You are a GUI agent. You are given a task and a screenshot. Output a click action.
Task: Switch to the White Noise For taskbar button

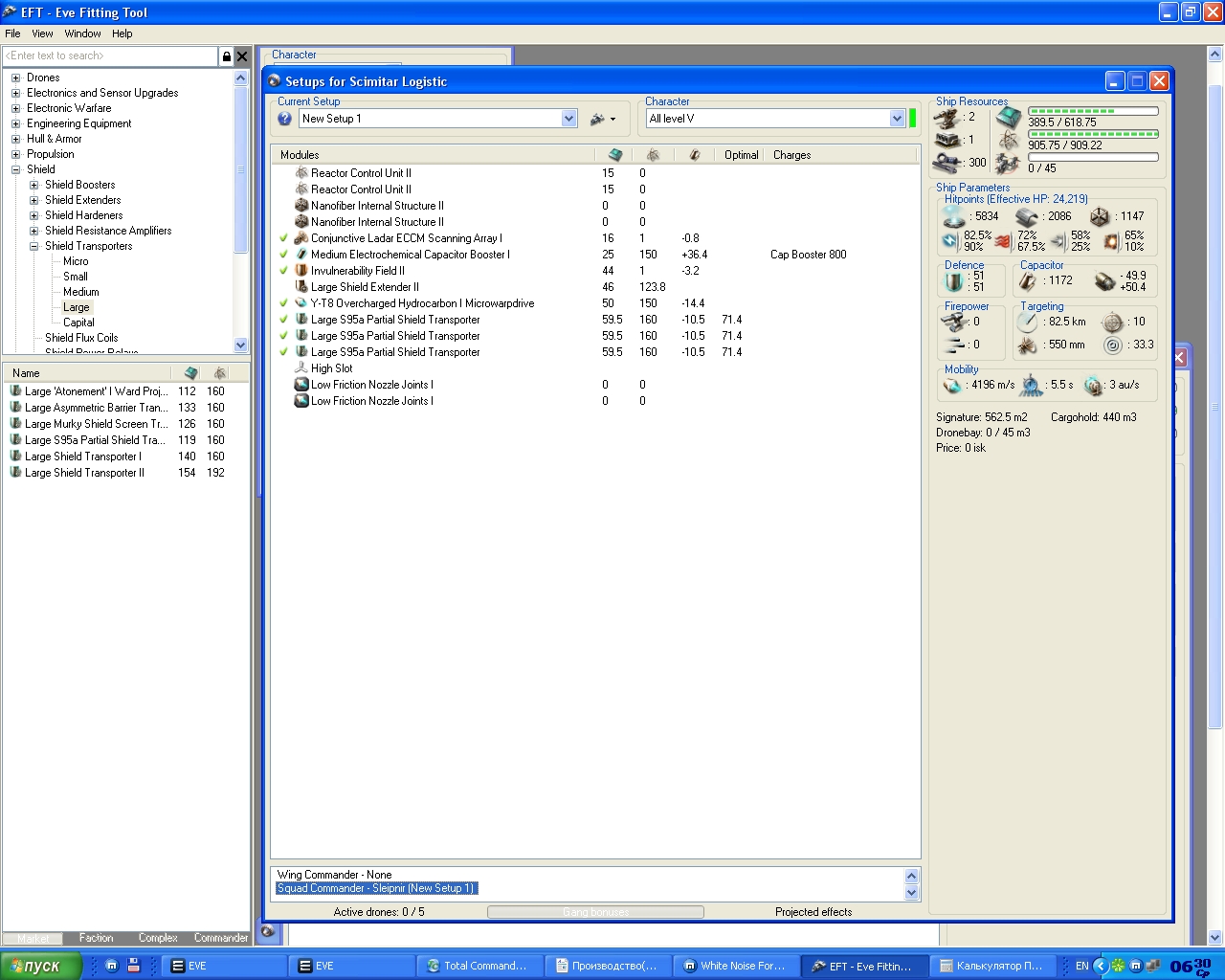pyautogui.click(x=736, y=966)
